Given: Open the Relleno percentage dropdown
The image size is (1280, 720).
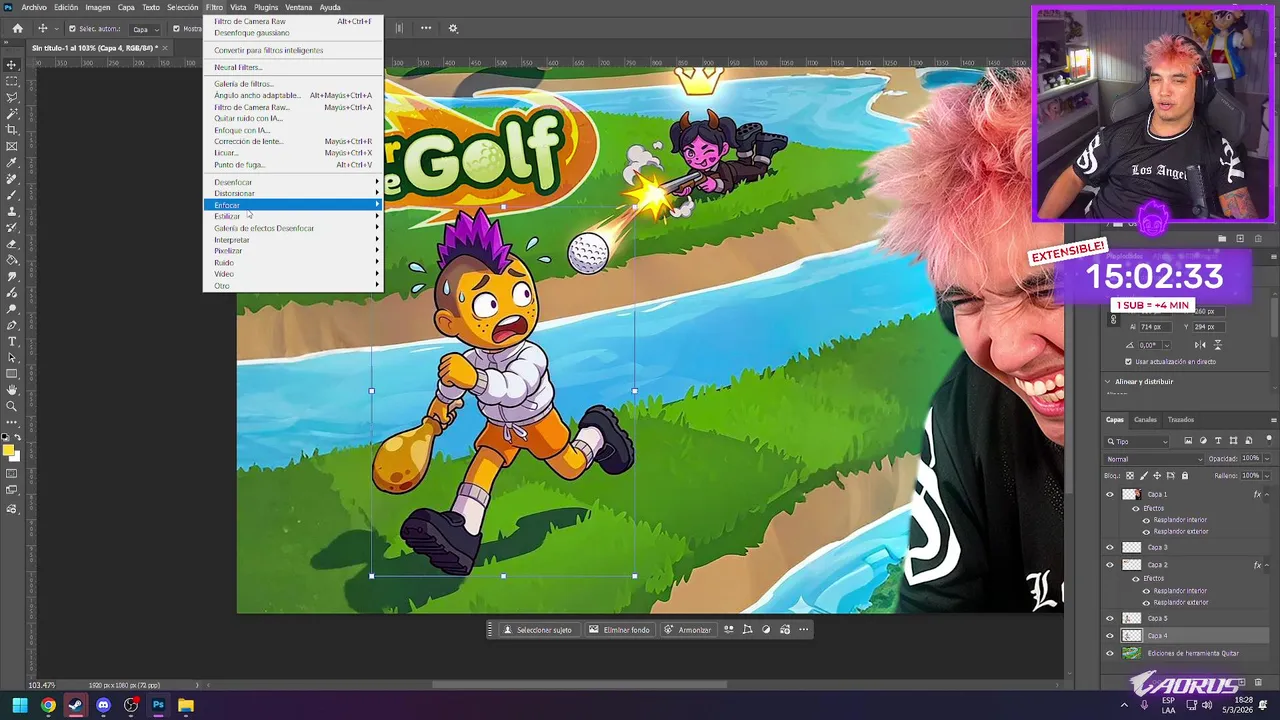Looking at the screenshot, I should click(1267, 476).
